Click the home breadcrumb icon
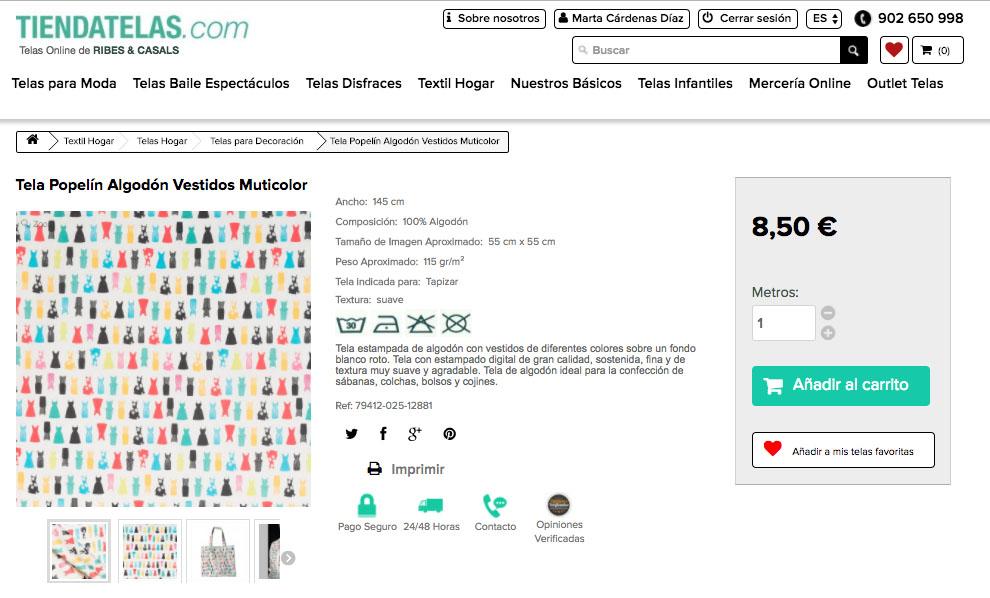 (x=33, y=141)
